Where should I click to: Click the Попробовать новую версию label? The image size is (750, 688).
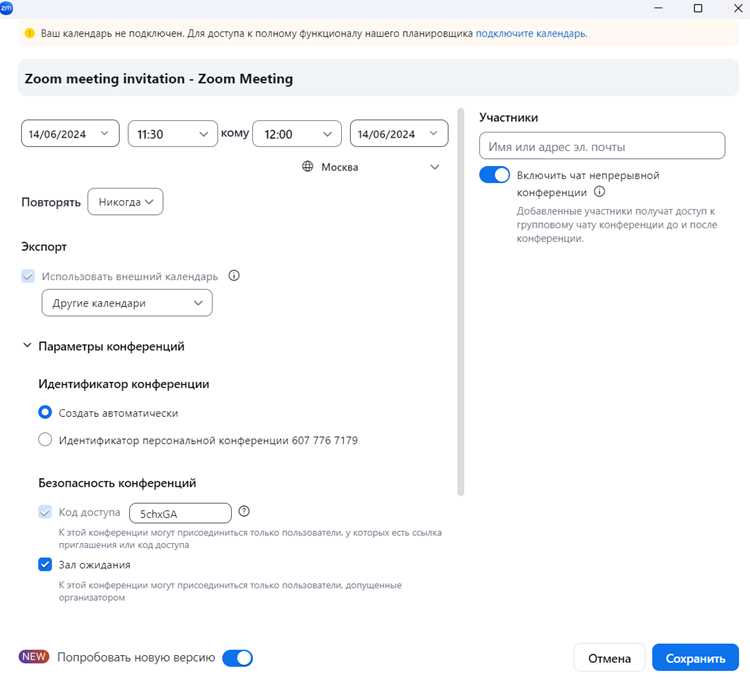point(136,657)
